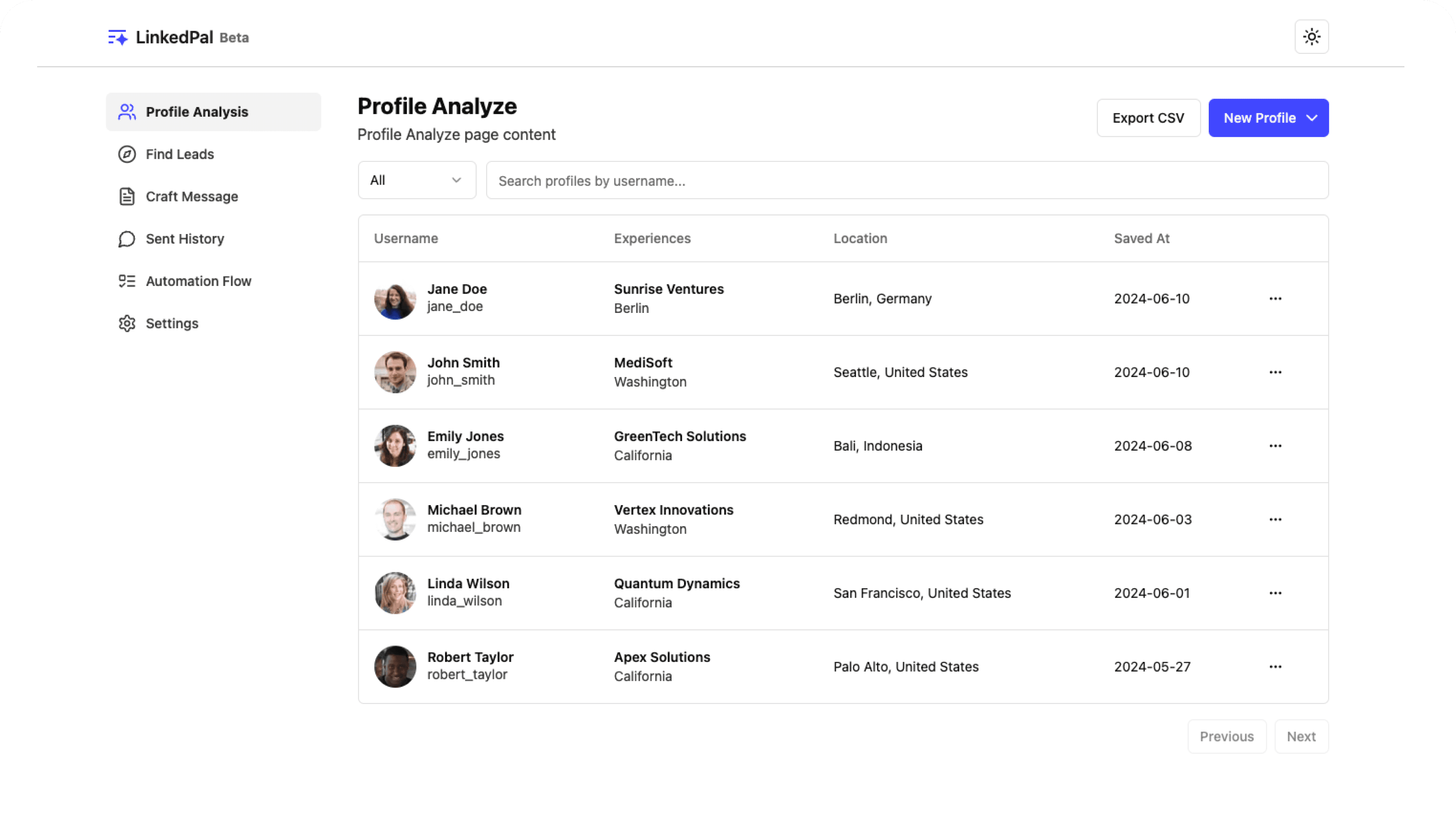Navigate to Craft Message panel
This screenshot has width=1456, height=817.
click(191, 196)
